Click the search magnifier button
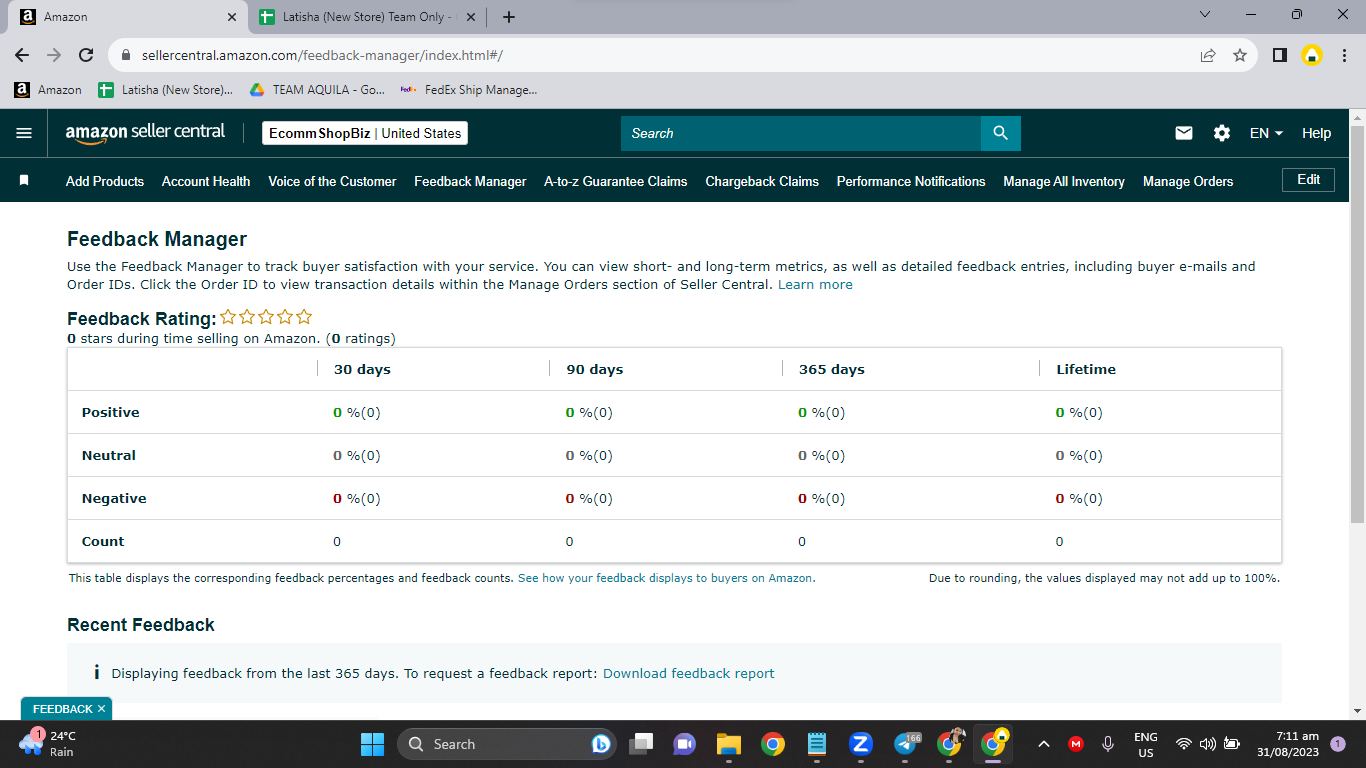Screen dimensions: 1366x768 coord(1001,133)
